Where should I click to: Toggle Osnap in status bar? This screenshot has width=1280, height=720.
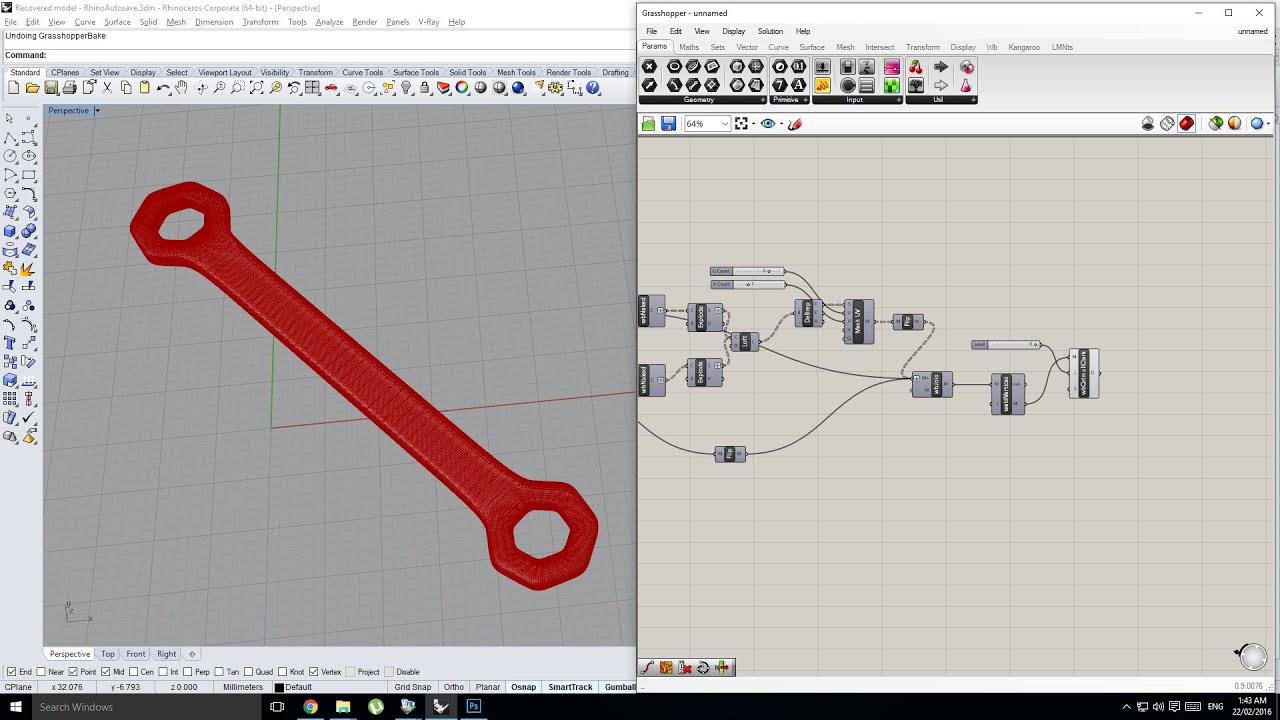click(x=523, y=687)
